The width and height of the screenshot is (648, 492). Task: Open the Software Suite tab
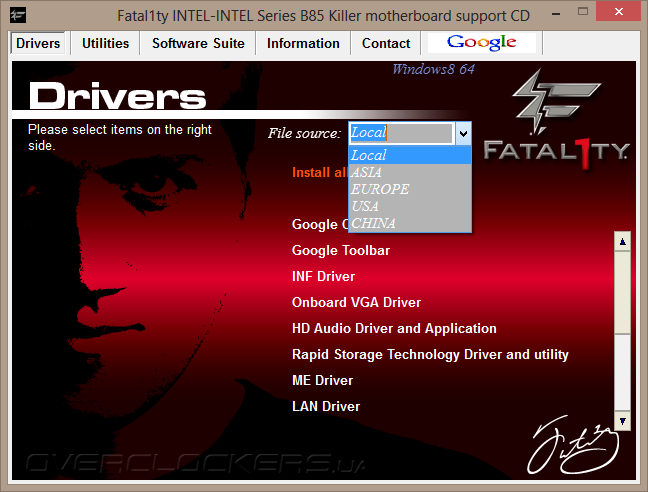click(198, 43)
